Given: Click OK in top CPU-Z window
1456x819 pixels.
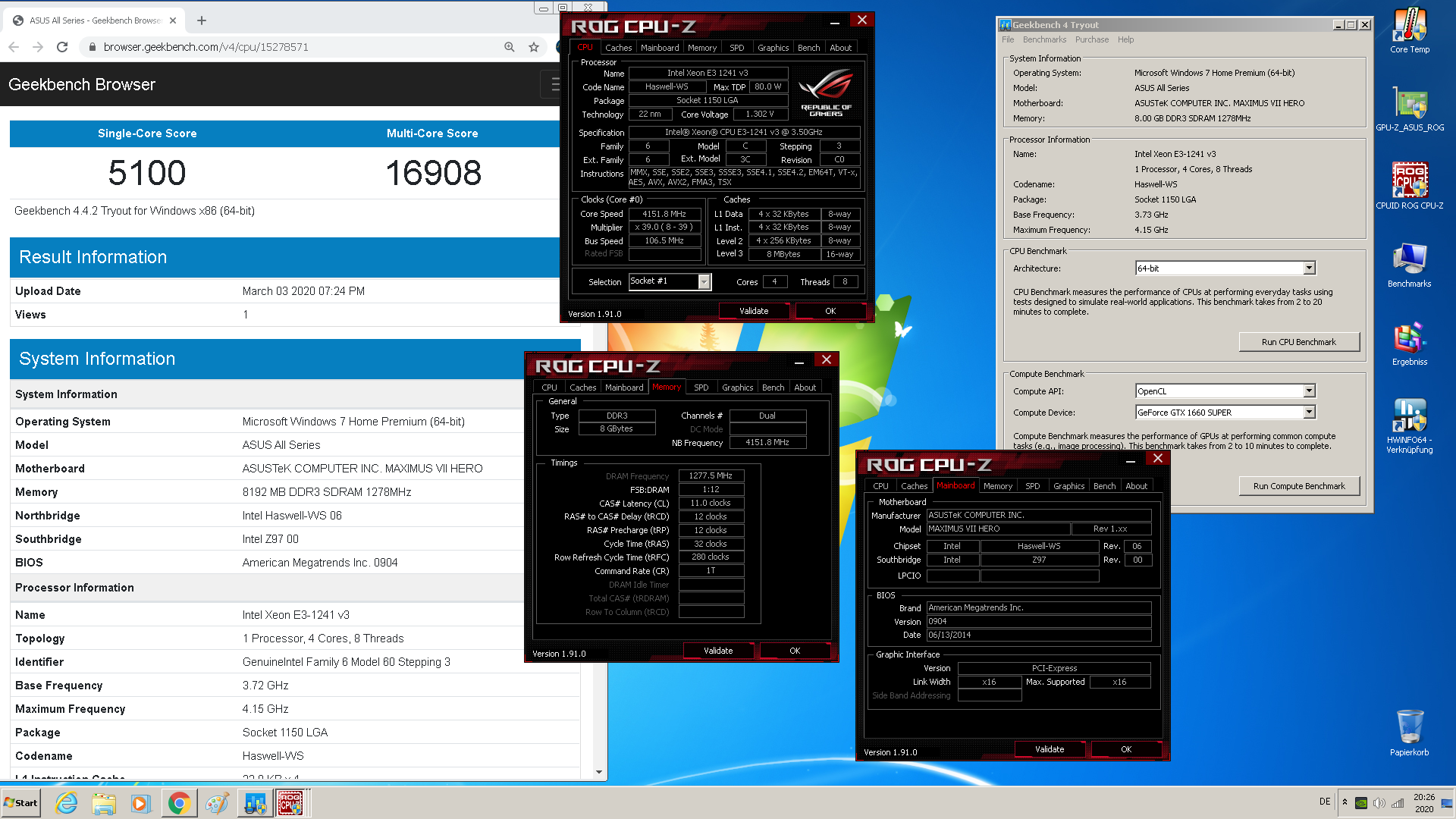Looking at the screenshot, I should click(x=830, y=311).
